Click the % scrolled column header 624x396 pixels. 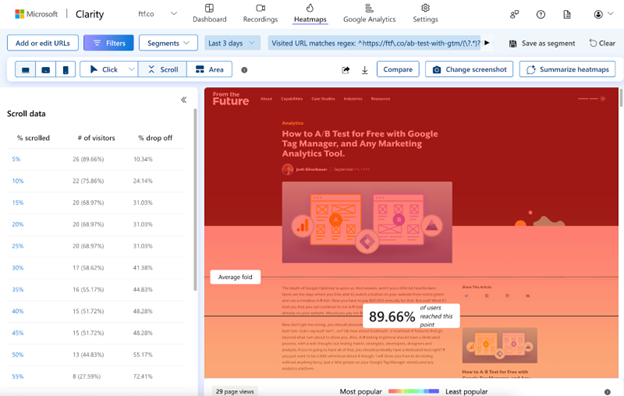click(x=33, y=138)
